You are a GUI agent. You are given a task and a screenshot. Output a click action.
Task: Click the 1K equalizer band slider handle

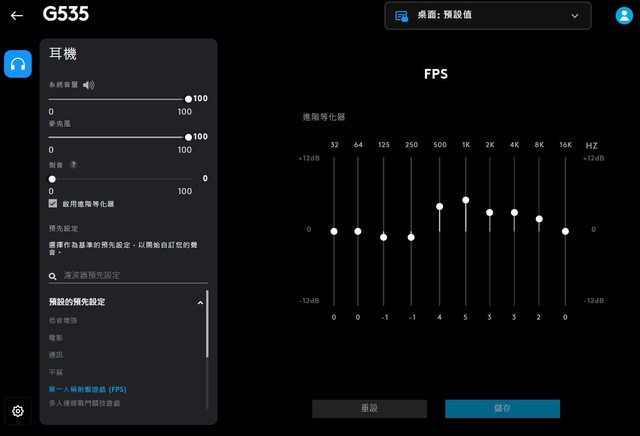click(466, 200)
